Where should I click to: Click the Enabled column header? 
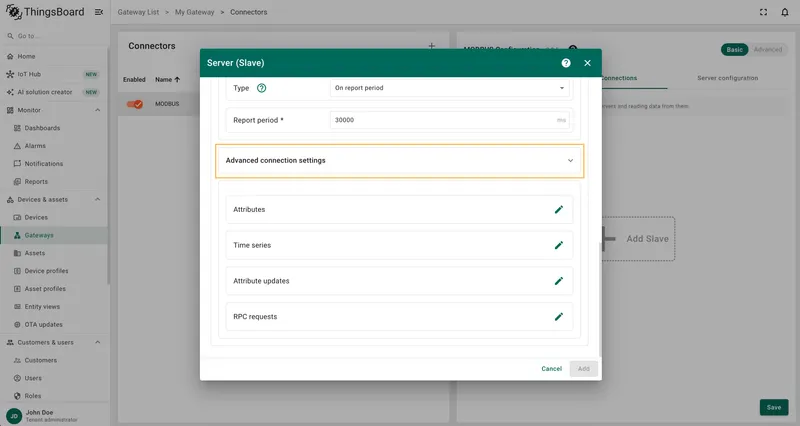click(134, 80)
